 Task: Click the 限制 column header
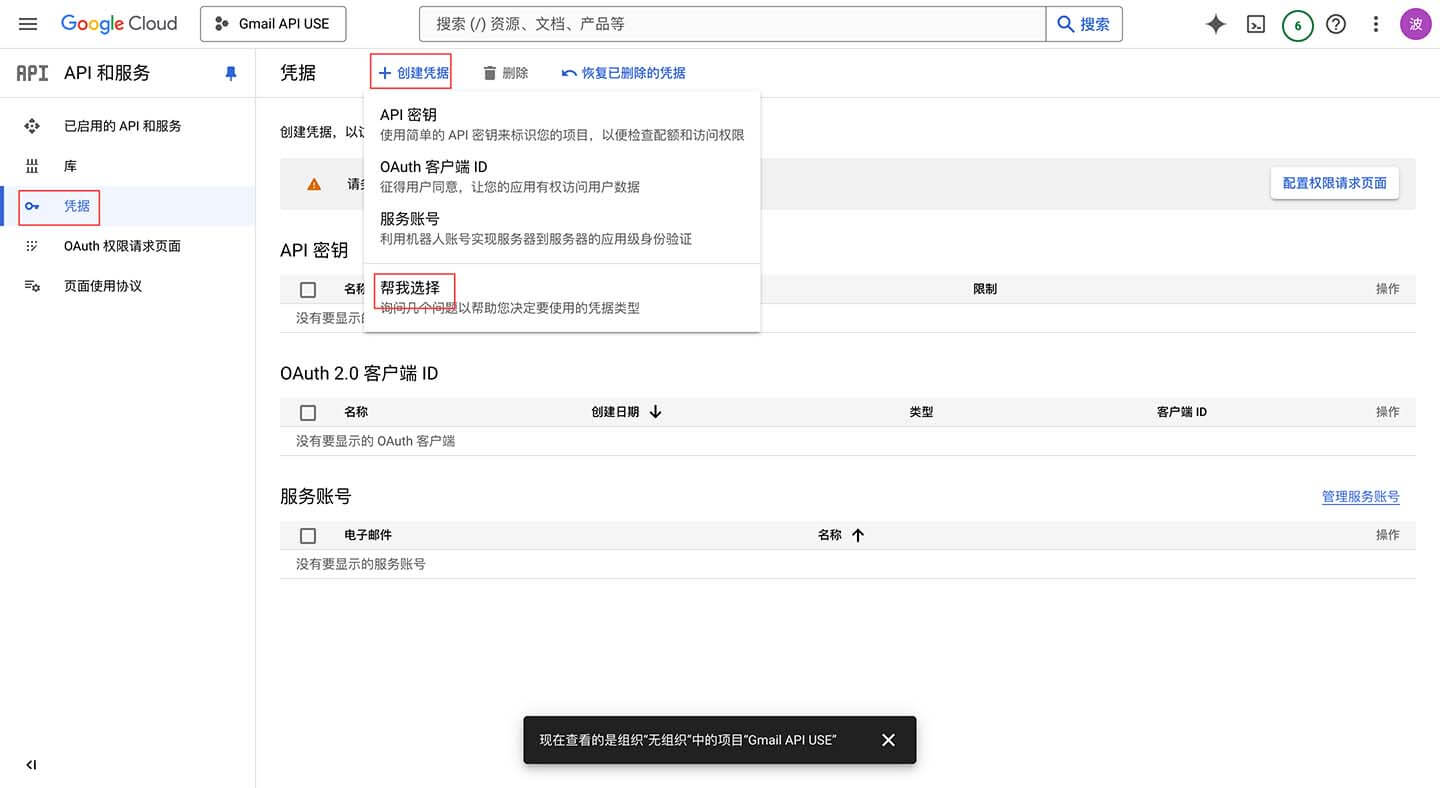[x=985, y=289]
